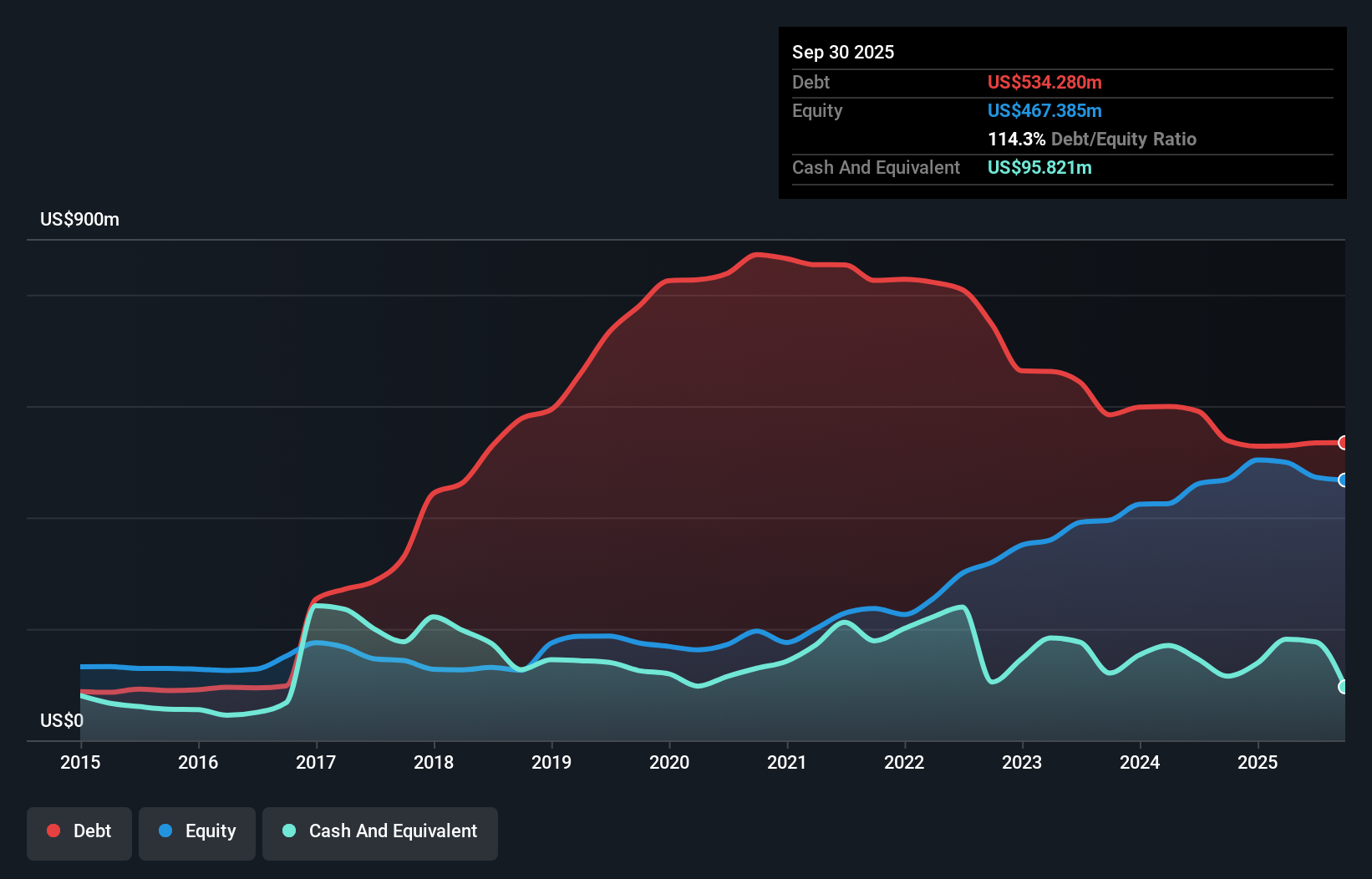This screenshot has width=1372, height=879.
Task: Click the US$900m y-axis label
Action: (x=79, y=220)
